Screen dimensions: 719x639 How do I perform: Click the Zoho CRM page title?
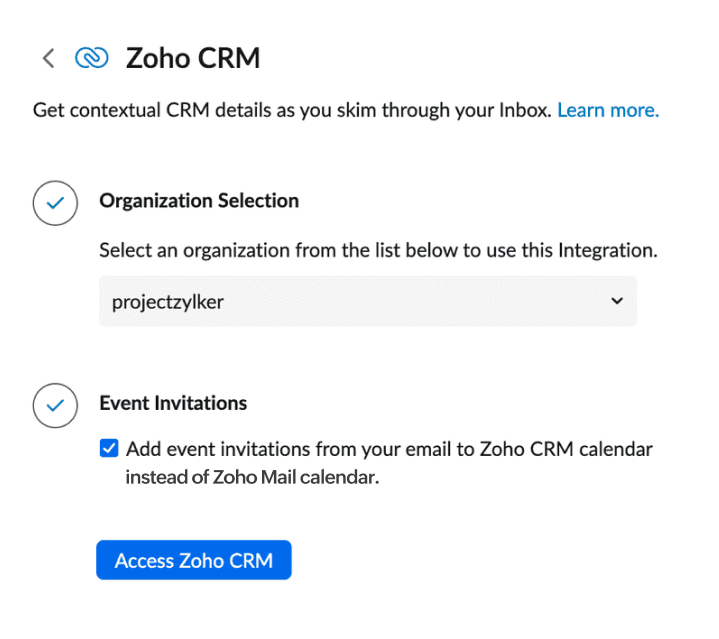pyautogui.click(x=192, y=58)
